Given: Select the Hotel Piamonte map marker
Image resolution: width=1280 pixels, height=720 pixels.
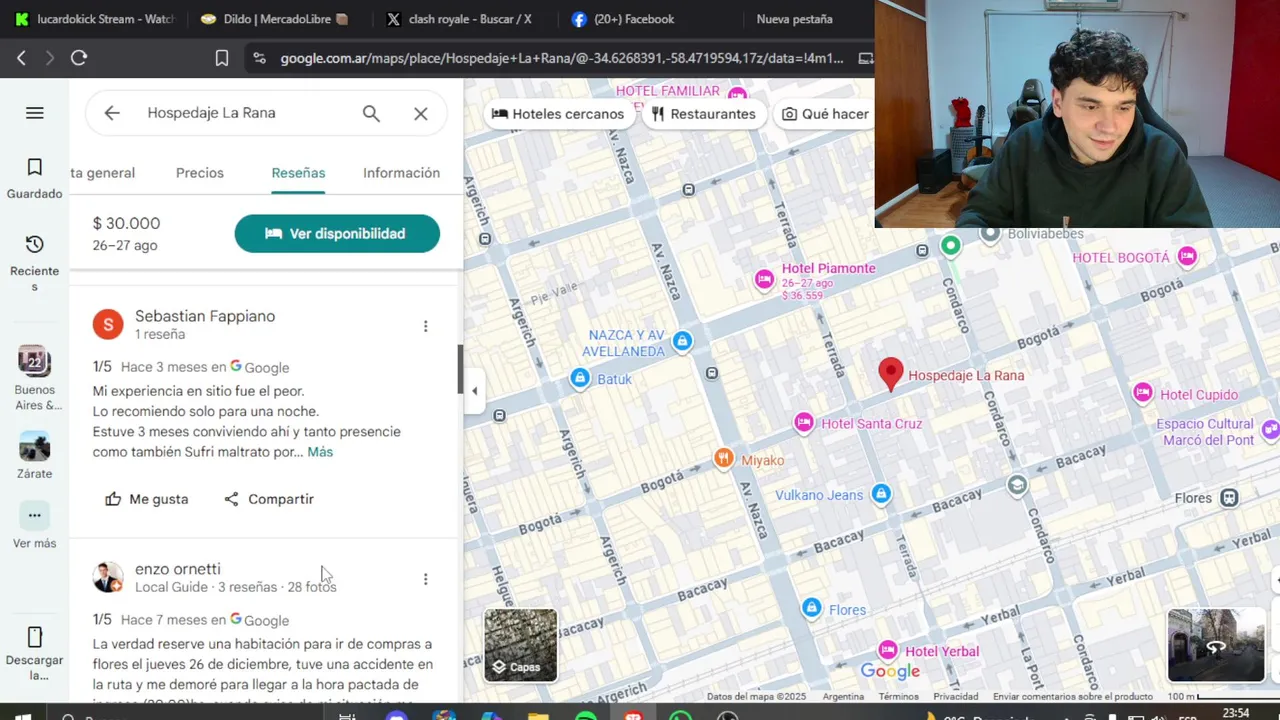Looking at the screenshot, I should 764,280.
